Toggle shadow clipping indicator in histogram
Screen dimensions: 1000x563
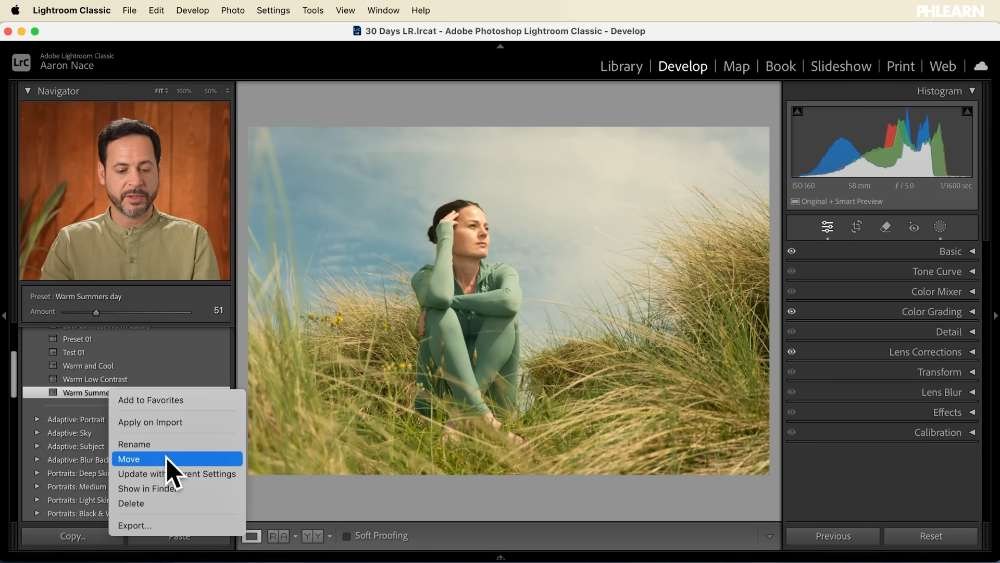tap(797, 112)
